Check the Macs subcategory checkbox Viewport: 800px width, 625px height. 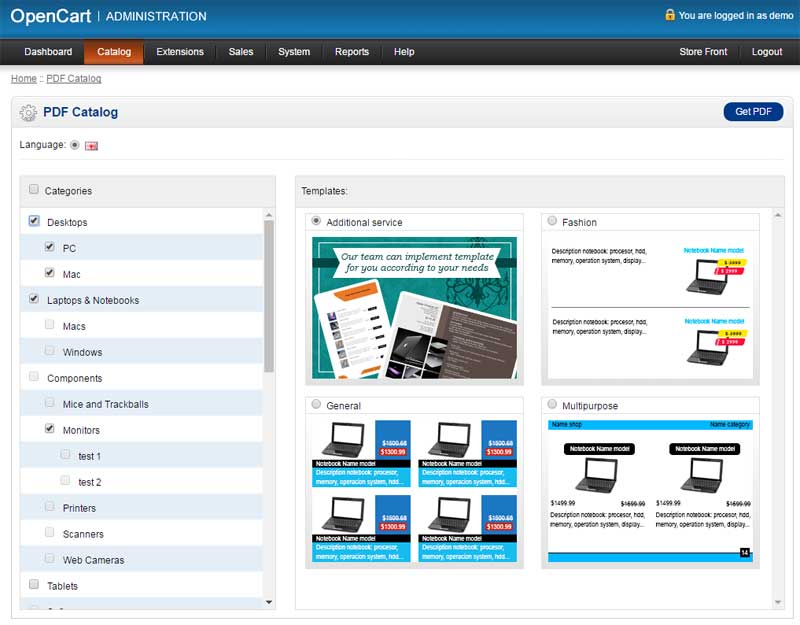(49, 324)
